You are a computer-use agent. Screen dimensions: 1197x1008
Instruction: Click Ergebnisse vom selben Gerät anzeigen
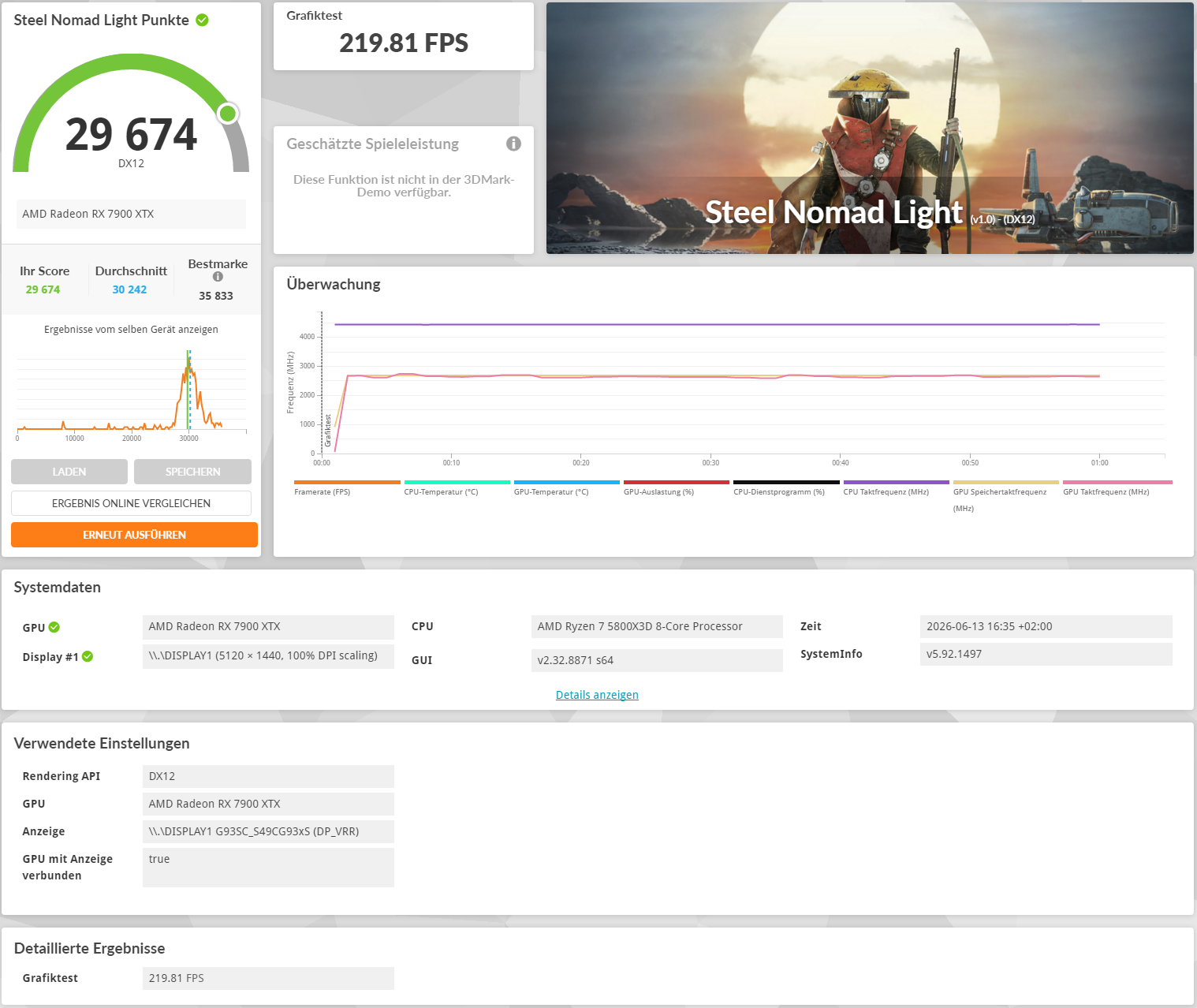pos(131,330)
